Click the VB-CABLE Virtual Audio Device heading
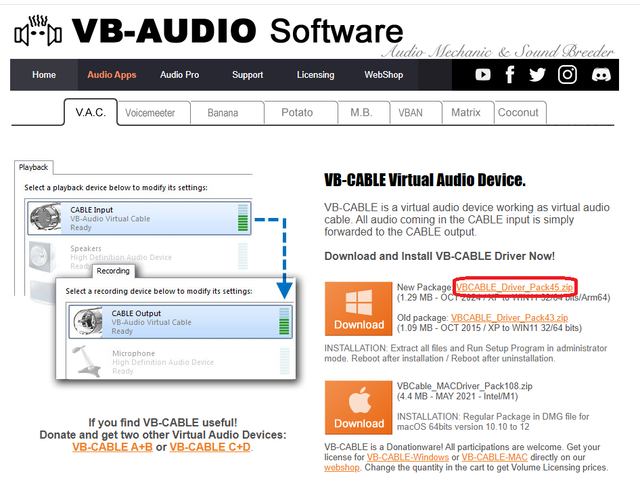Image resolution: width=640 pixels, height=486 pixels. [425, 180]
